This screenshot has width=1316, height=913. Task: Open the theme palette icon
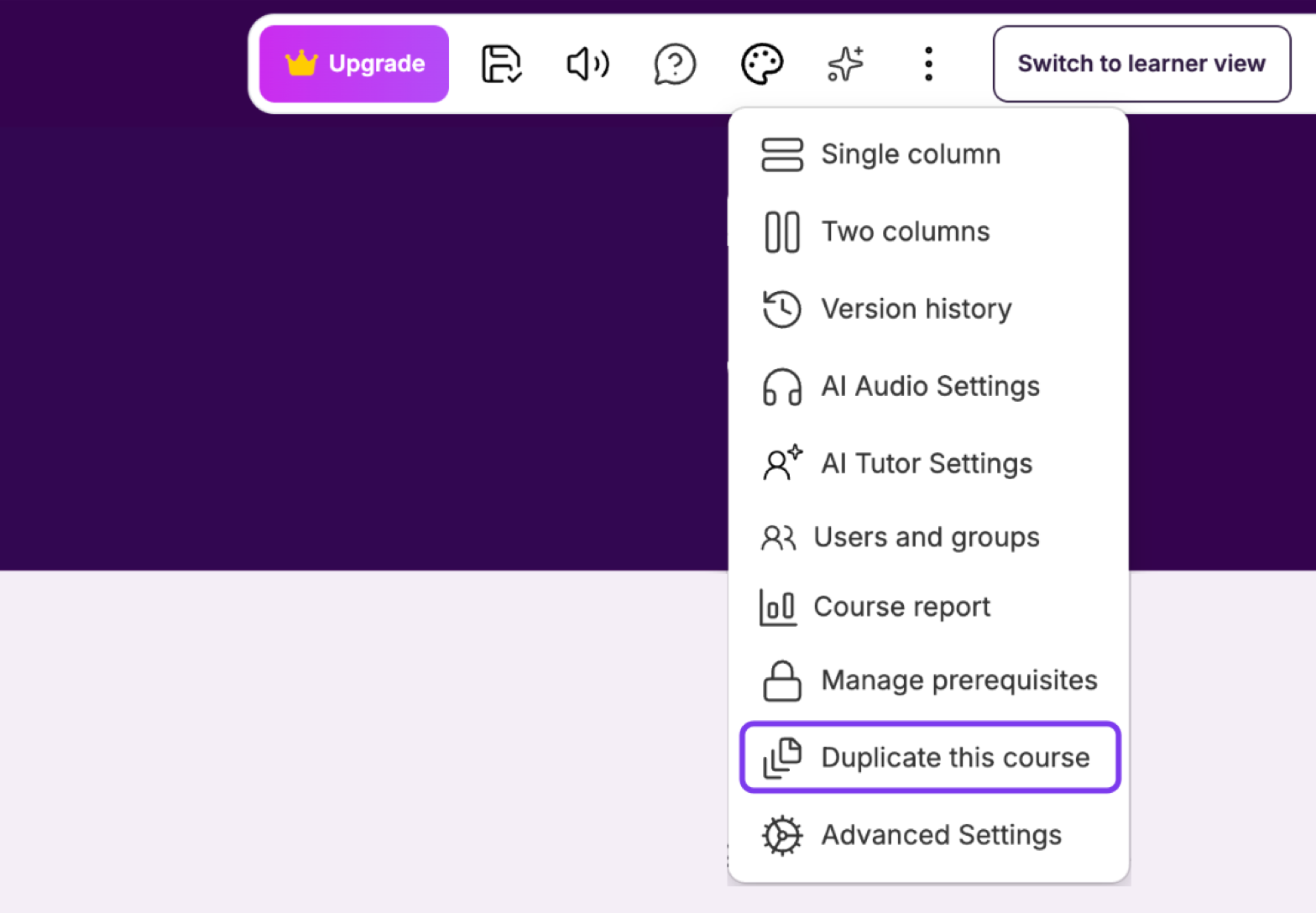tap(762, 64)
